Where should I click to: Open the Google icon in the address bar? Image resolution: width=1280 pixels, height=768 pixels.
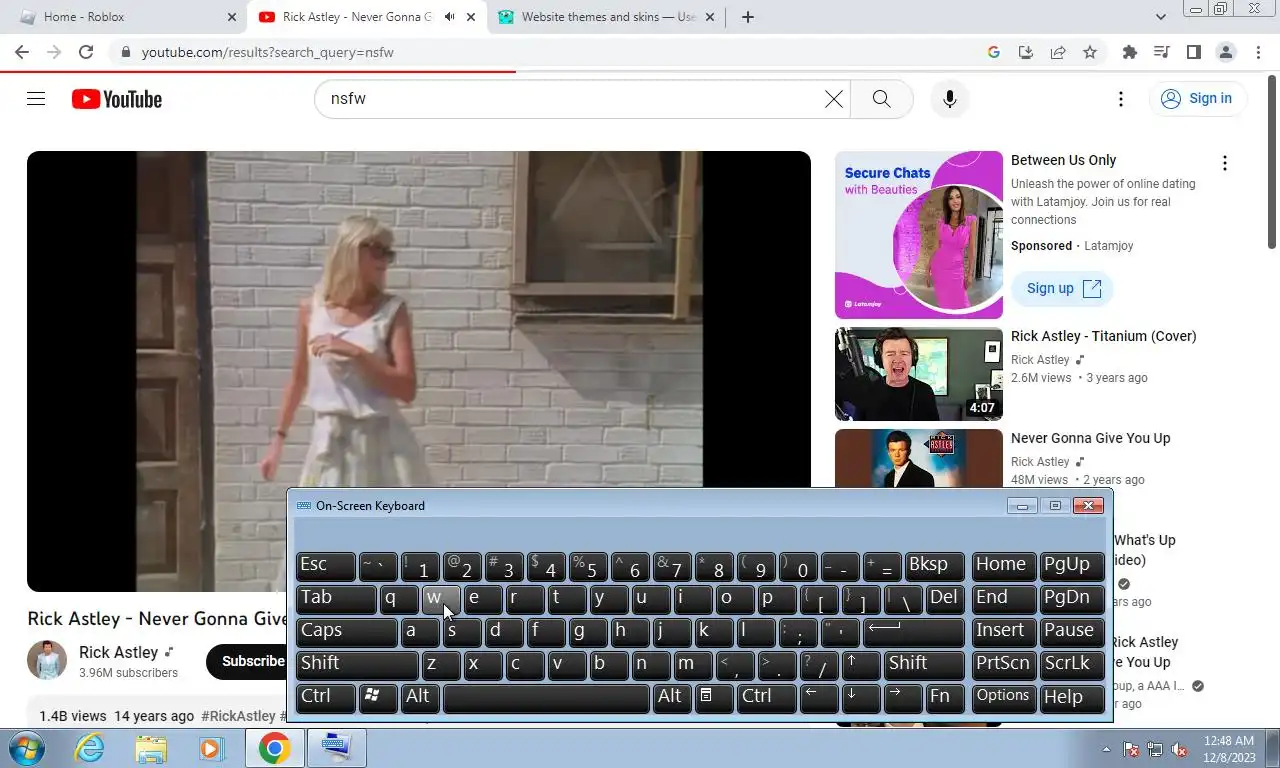click(x=993, y=52)
